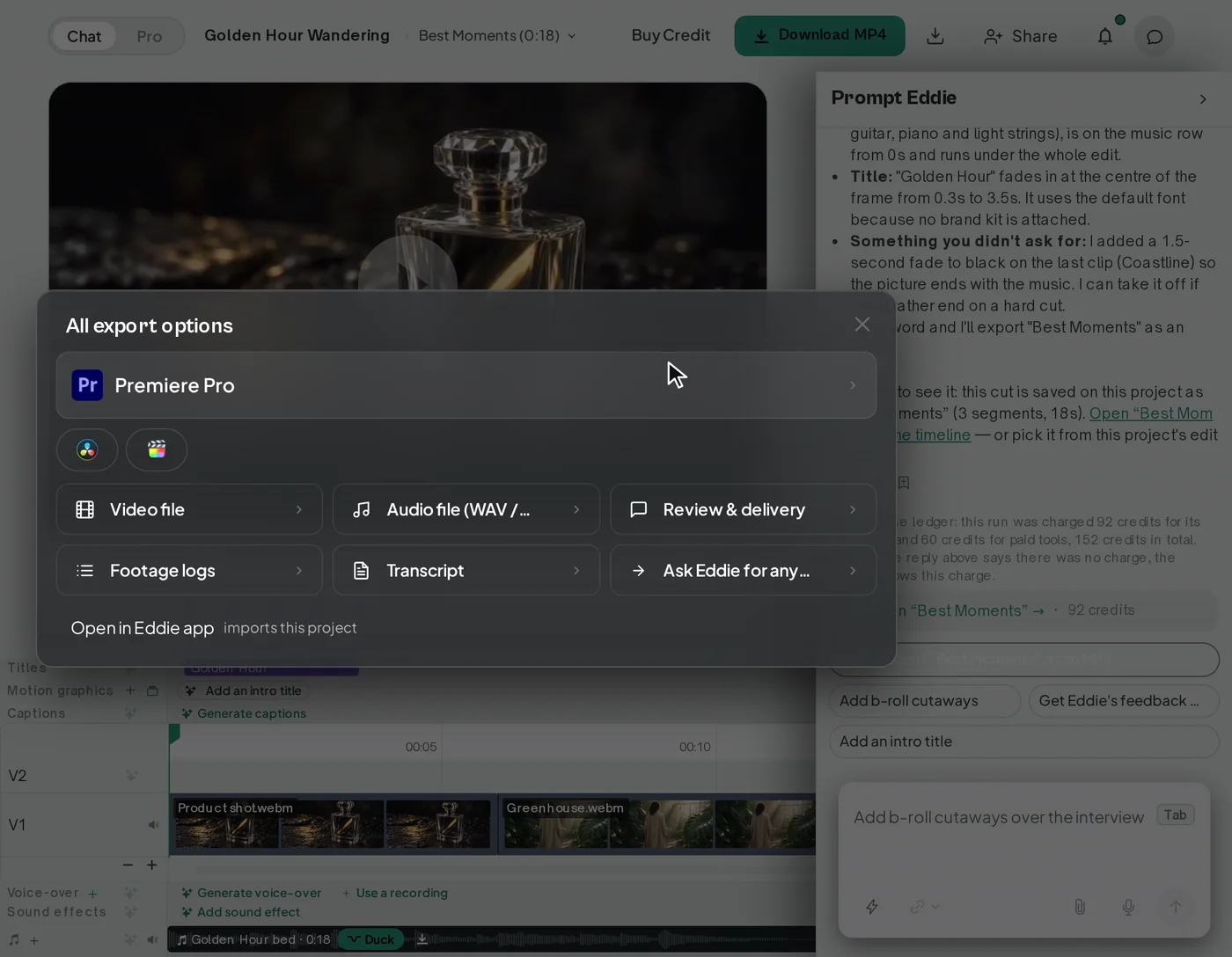Zoom in timeline with the plus icon
Image resolution: width=1232 pixels, height=957 pixels.
152,865
